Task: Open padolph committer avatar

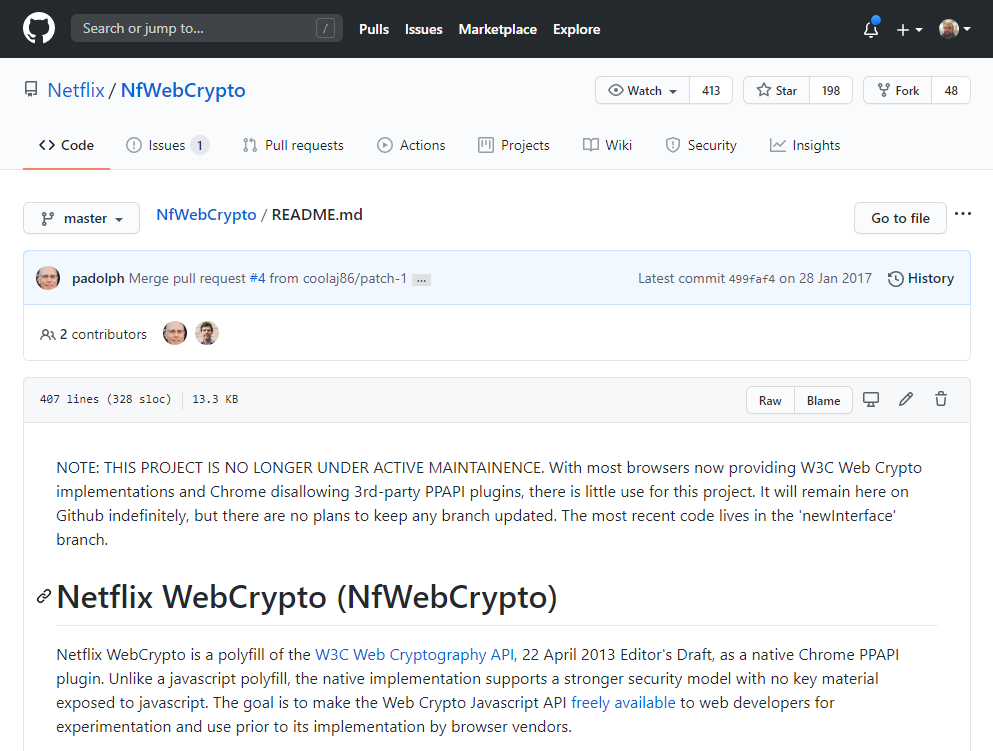Action: [x=48, y=278]
